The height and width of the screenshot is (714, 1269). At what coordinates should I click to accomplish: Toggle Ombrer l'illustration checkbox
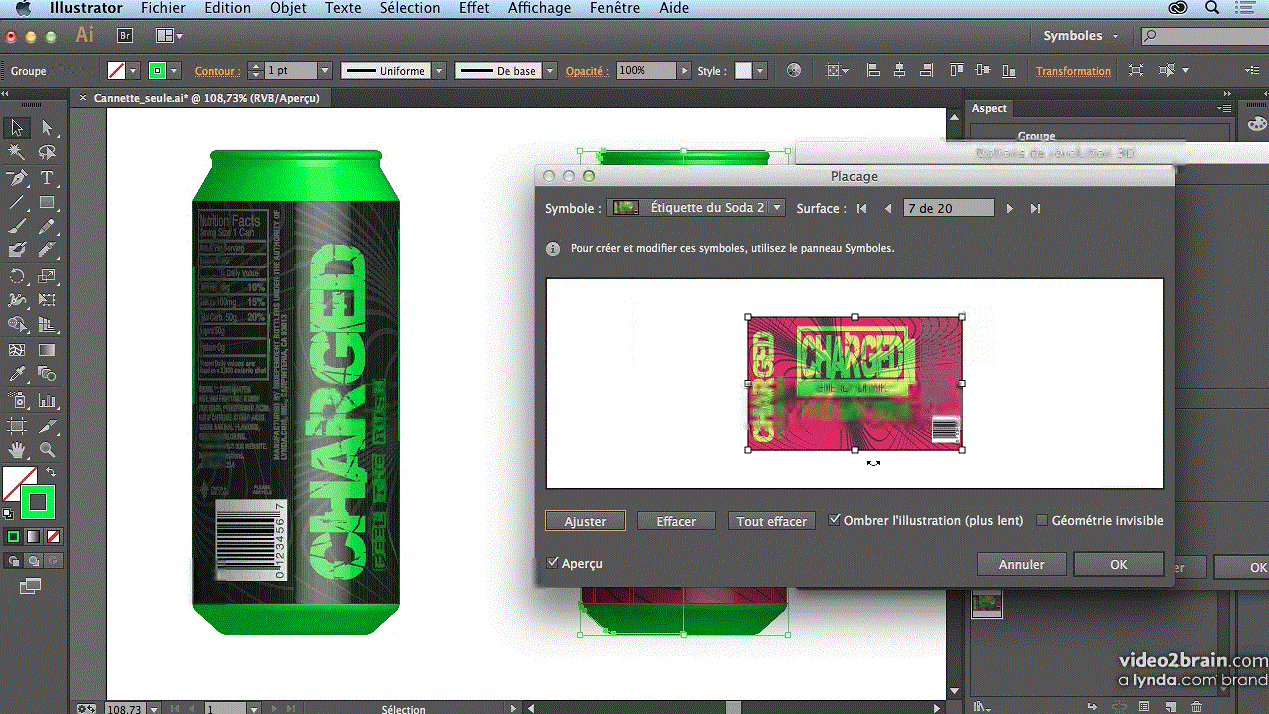[835, 520]
